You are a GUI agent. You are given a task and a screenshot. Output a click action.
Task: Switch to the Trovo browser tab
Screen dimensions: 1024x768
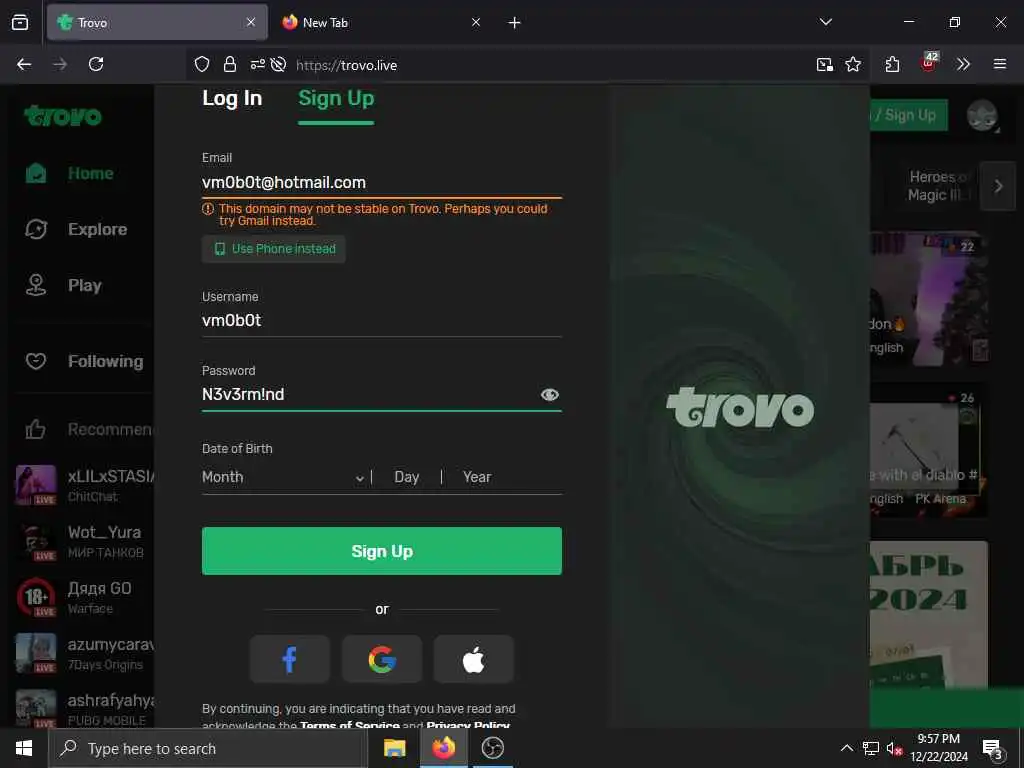tap(157, 22)
